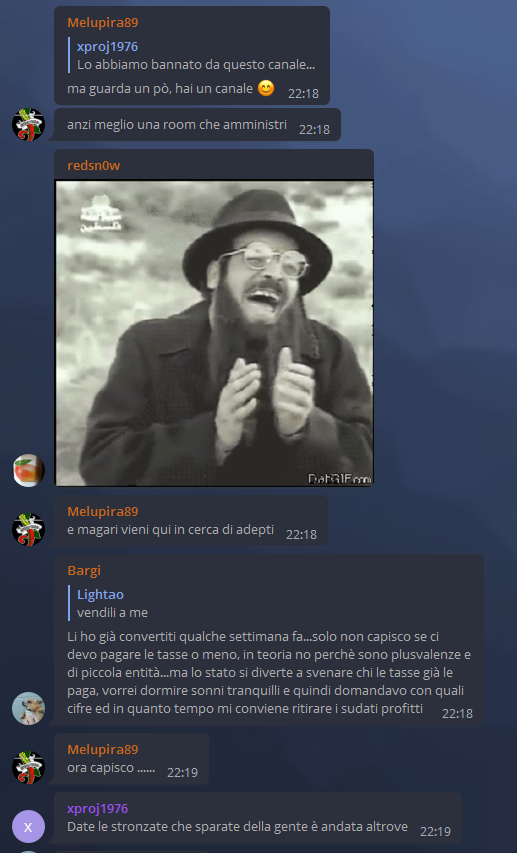Click Bargi's long message about tasse

(x=269, y=672)
